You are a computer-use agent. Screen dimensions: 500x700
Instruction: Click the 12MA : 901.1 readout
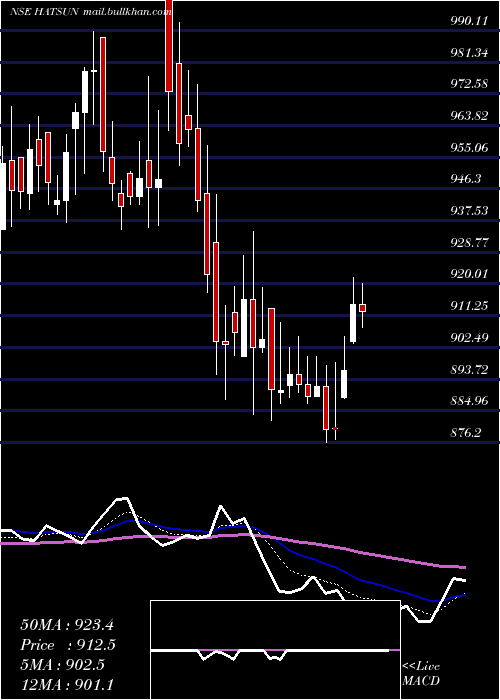click(67, 685)
